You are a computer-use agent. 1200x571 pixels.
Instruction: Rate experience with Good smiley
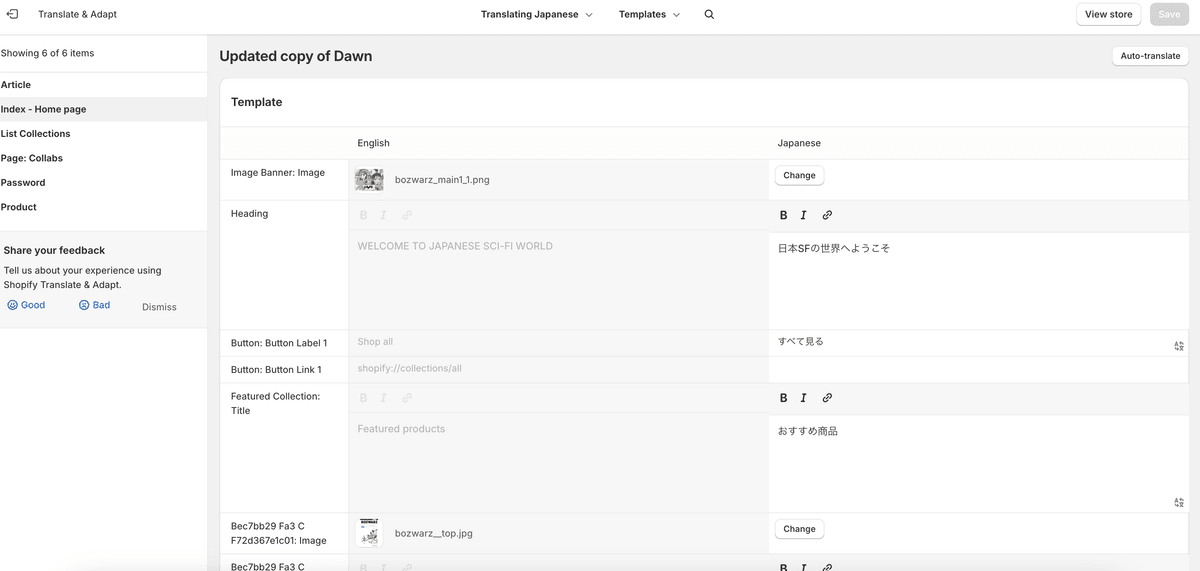(x=26, y=305)
